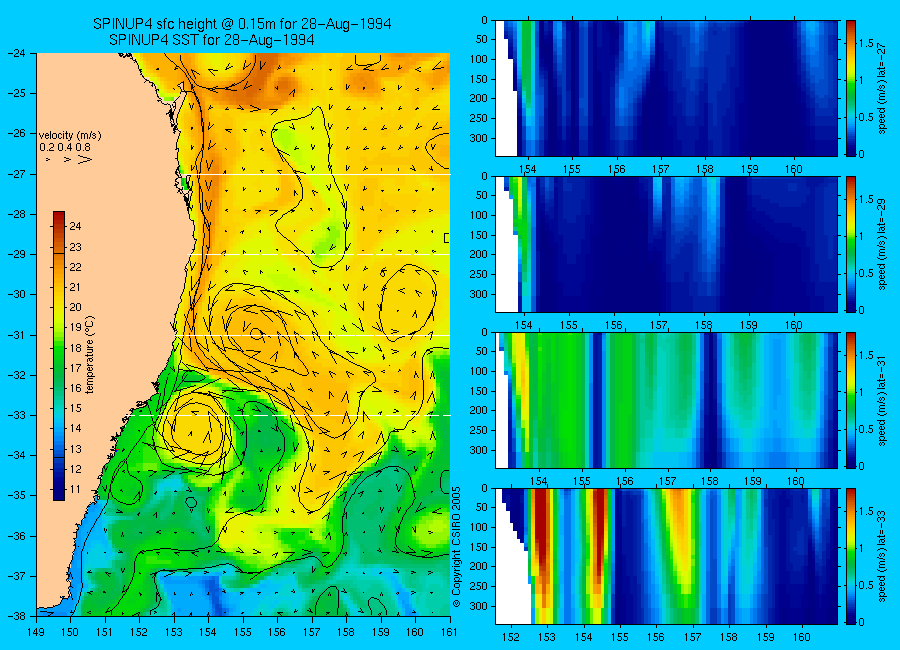Click the speed color bar beside lat=-29 panel
900x650 pixels.
(x=851, y=244)
